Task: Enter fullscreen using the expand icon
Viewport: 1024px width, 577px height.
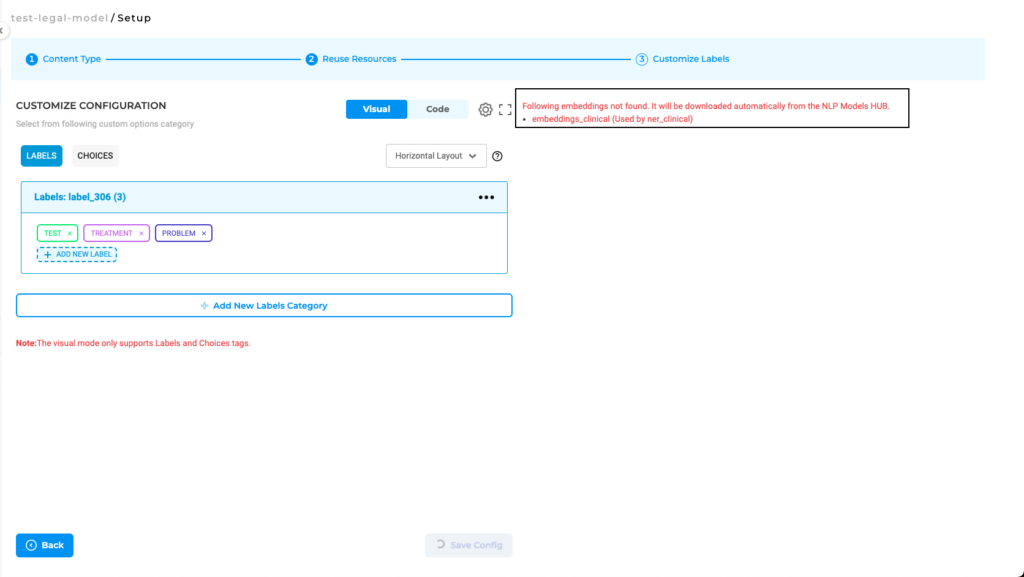Action: 505,110
